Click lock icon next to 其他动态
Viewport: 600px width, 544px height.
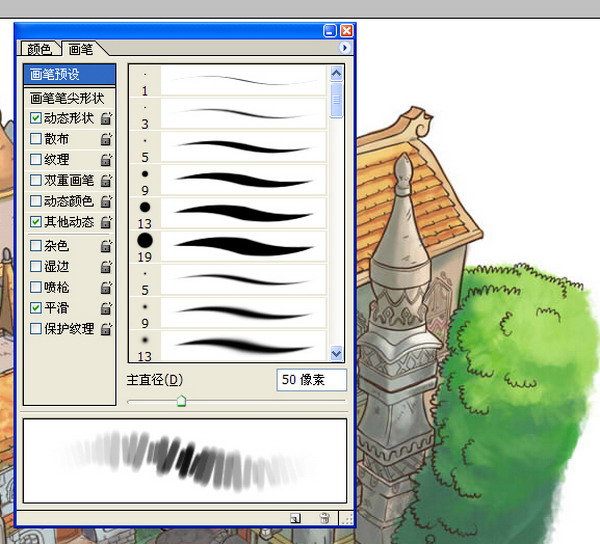[x=106, y=222]
